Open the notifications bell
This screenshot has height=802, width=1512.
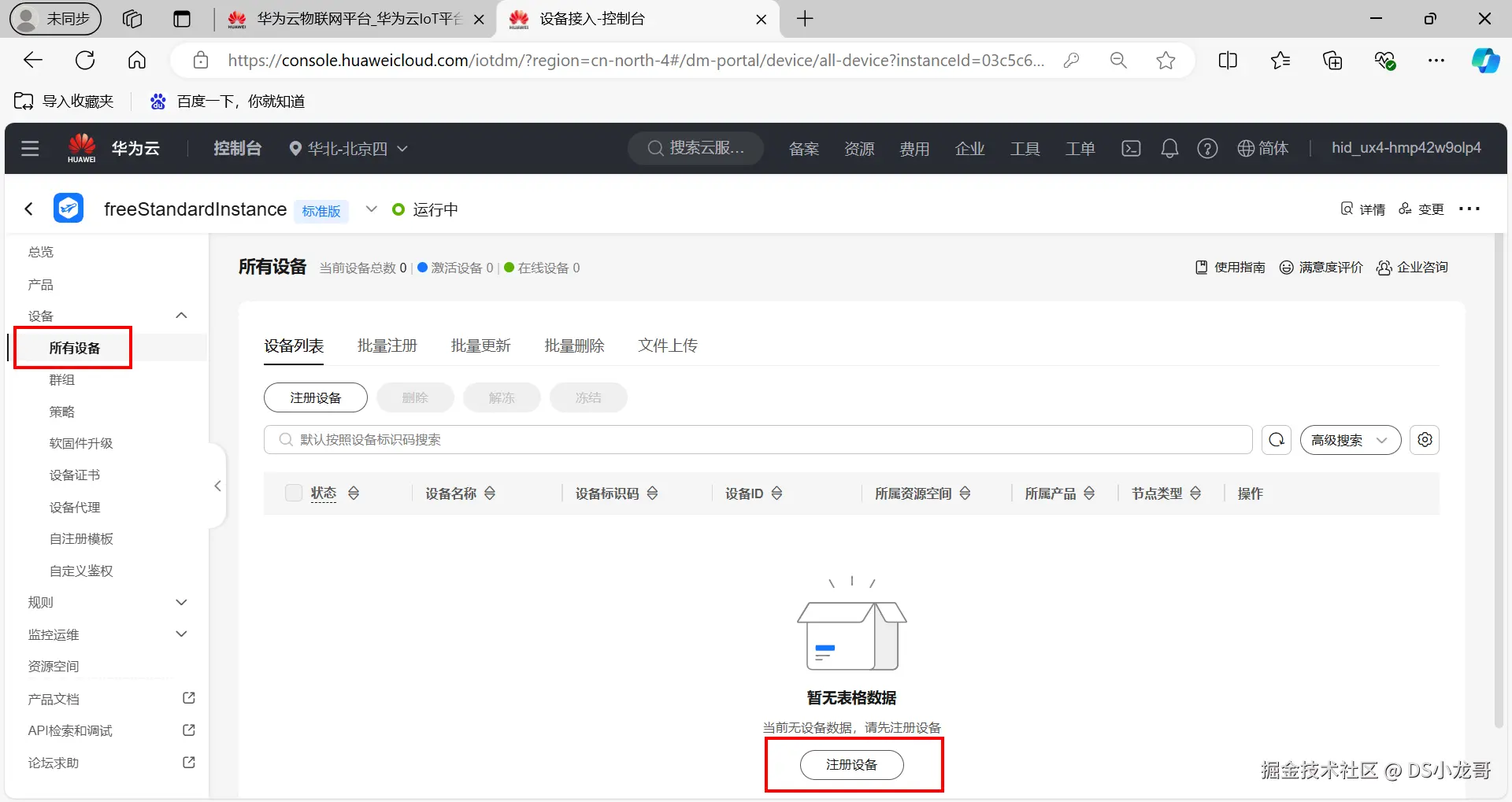click(1169, 148)
